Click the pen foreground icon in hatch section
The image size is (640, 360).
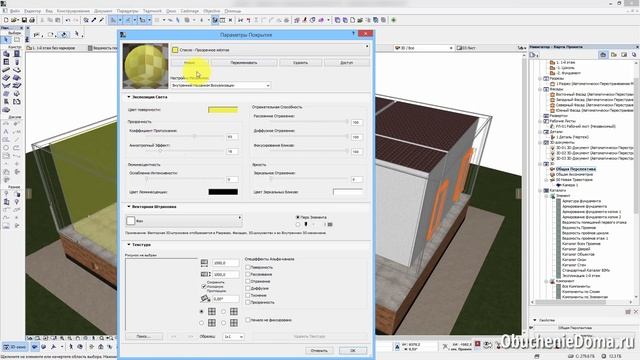click(306, 224)
